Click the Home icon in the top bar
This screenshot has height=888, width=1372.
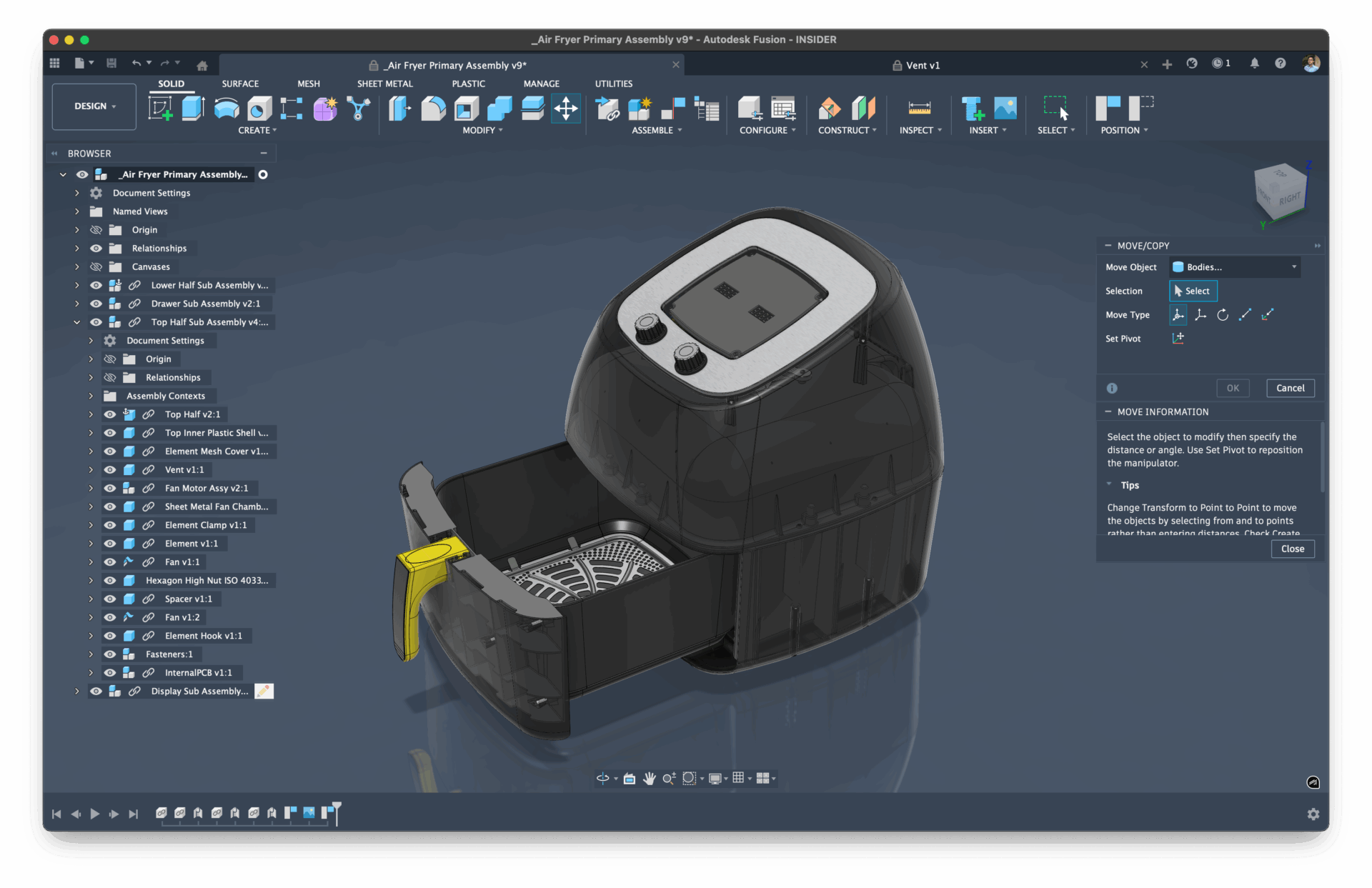click(202, 65)
